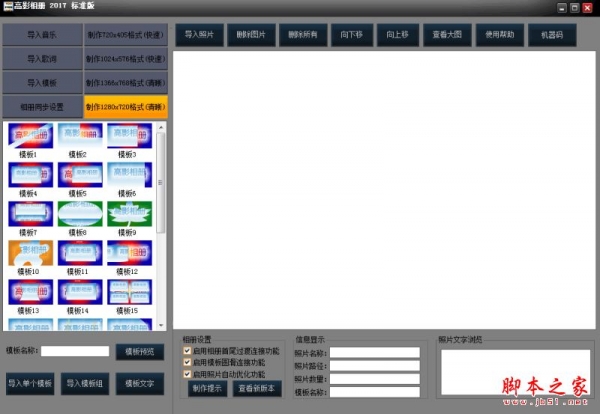
Task: Choose the 制作720x405格式 (fast) option
Action: tap(126, 35)
